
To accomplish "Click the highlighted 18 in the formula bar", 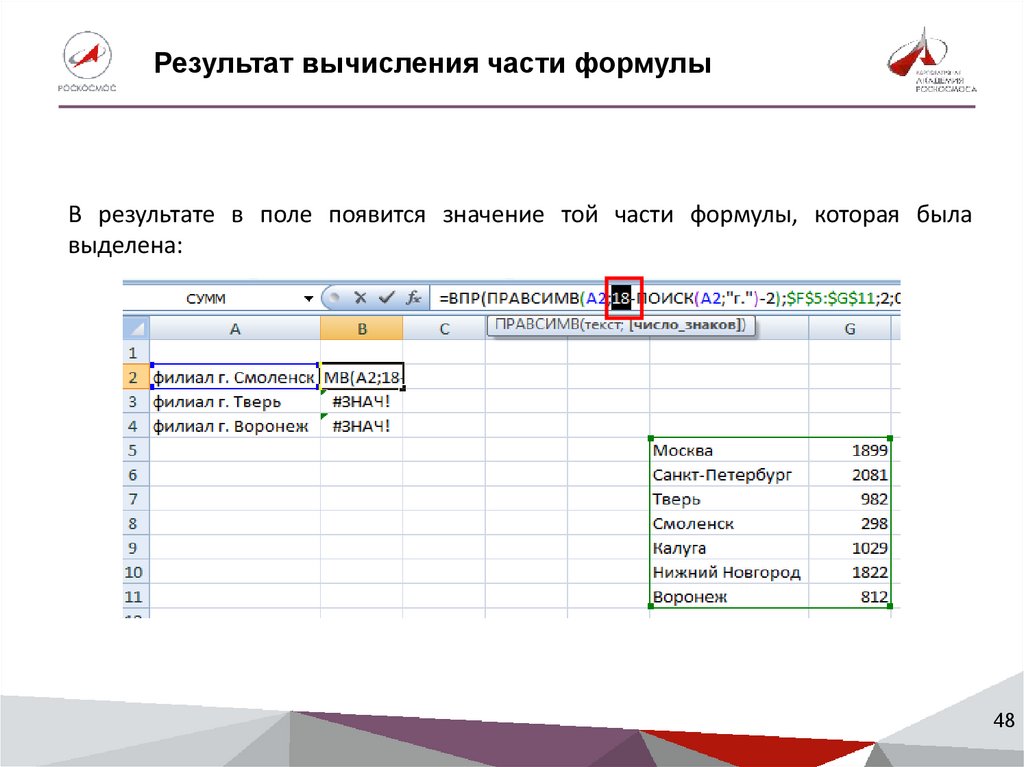I will pos(620,298).
